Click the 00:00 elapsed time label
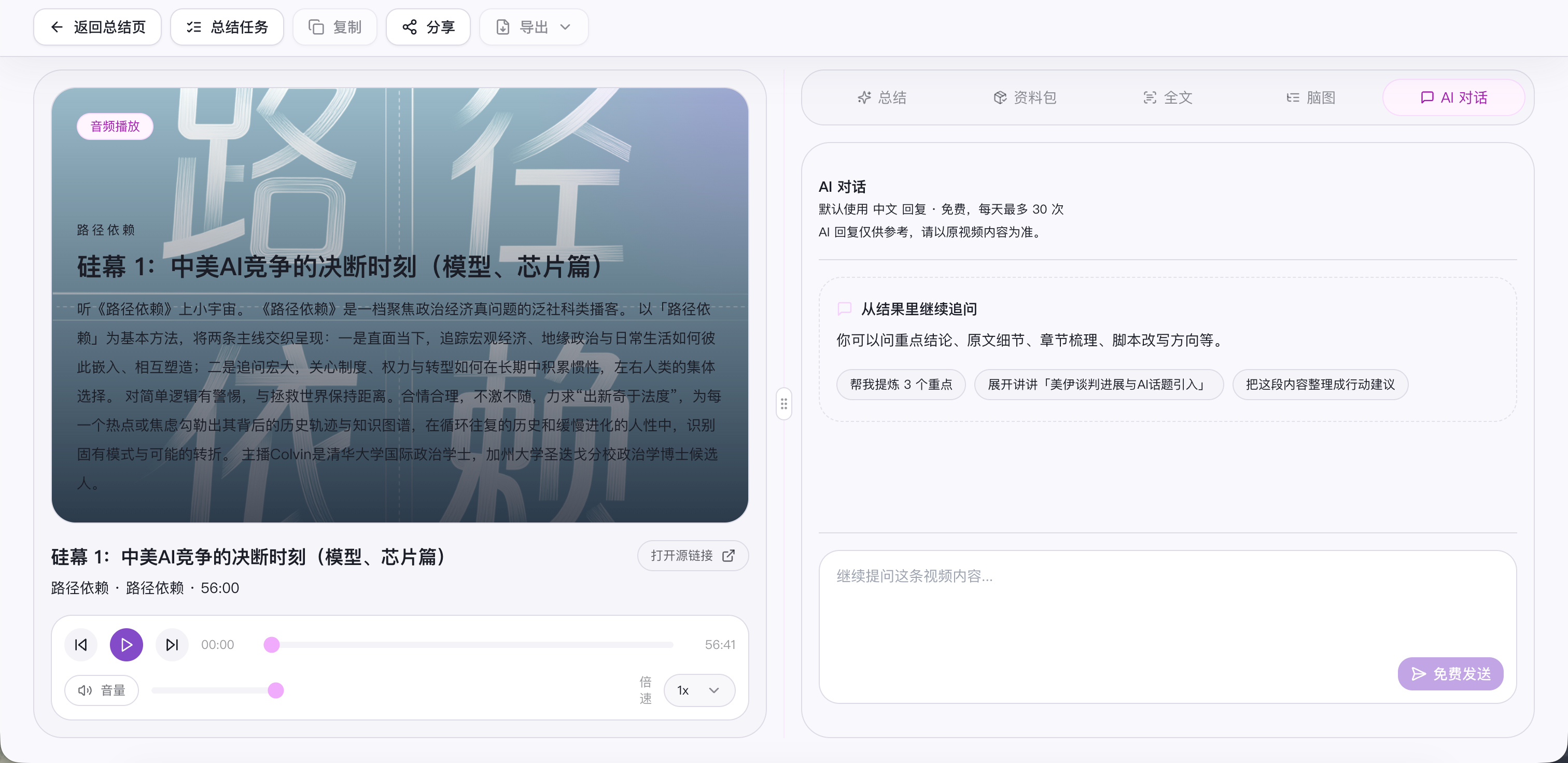Screen dimensions: 1568x763 click(x=217, y=644)
